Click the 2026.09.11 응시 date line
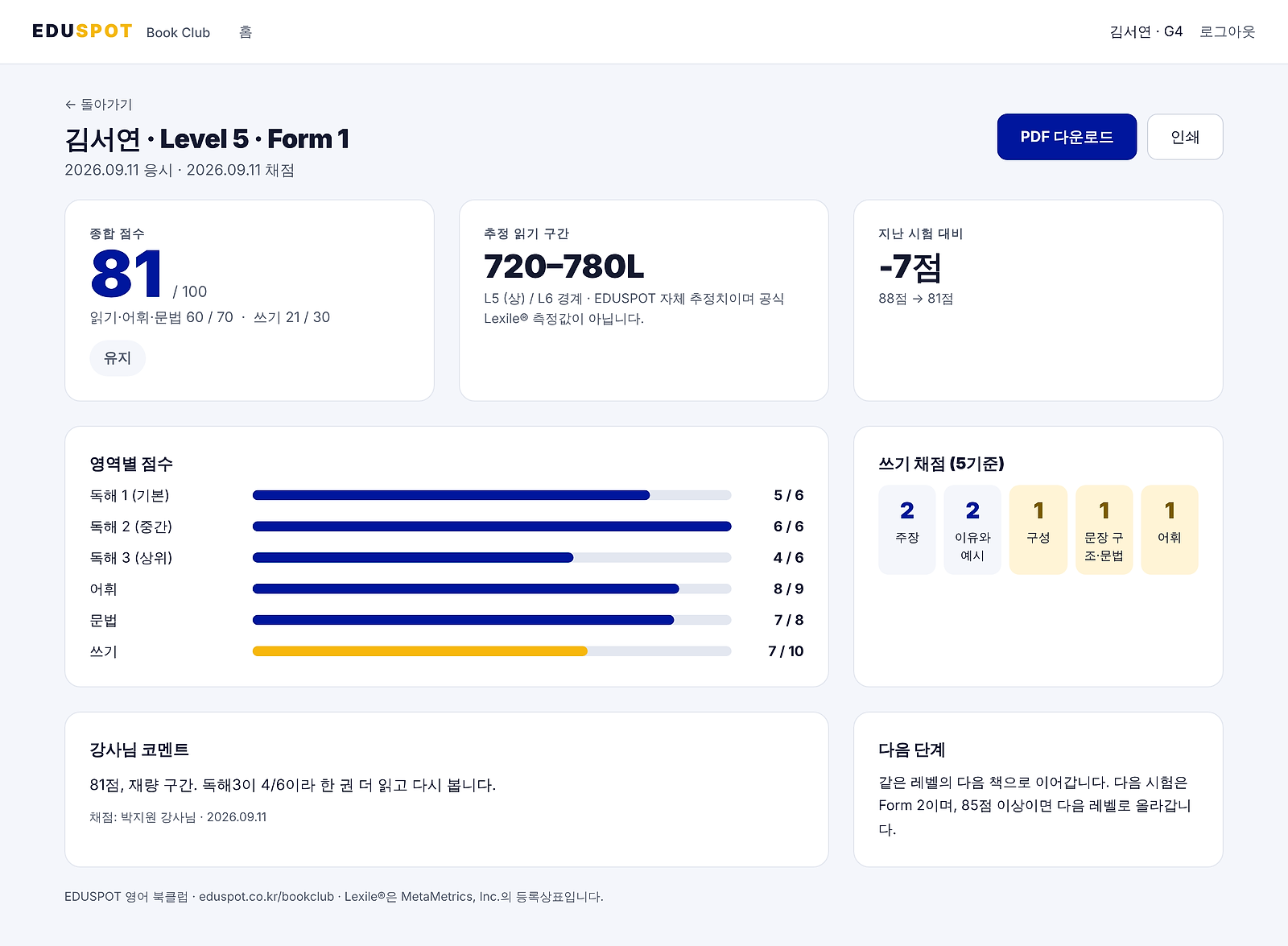 (x=180, y=171)
